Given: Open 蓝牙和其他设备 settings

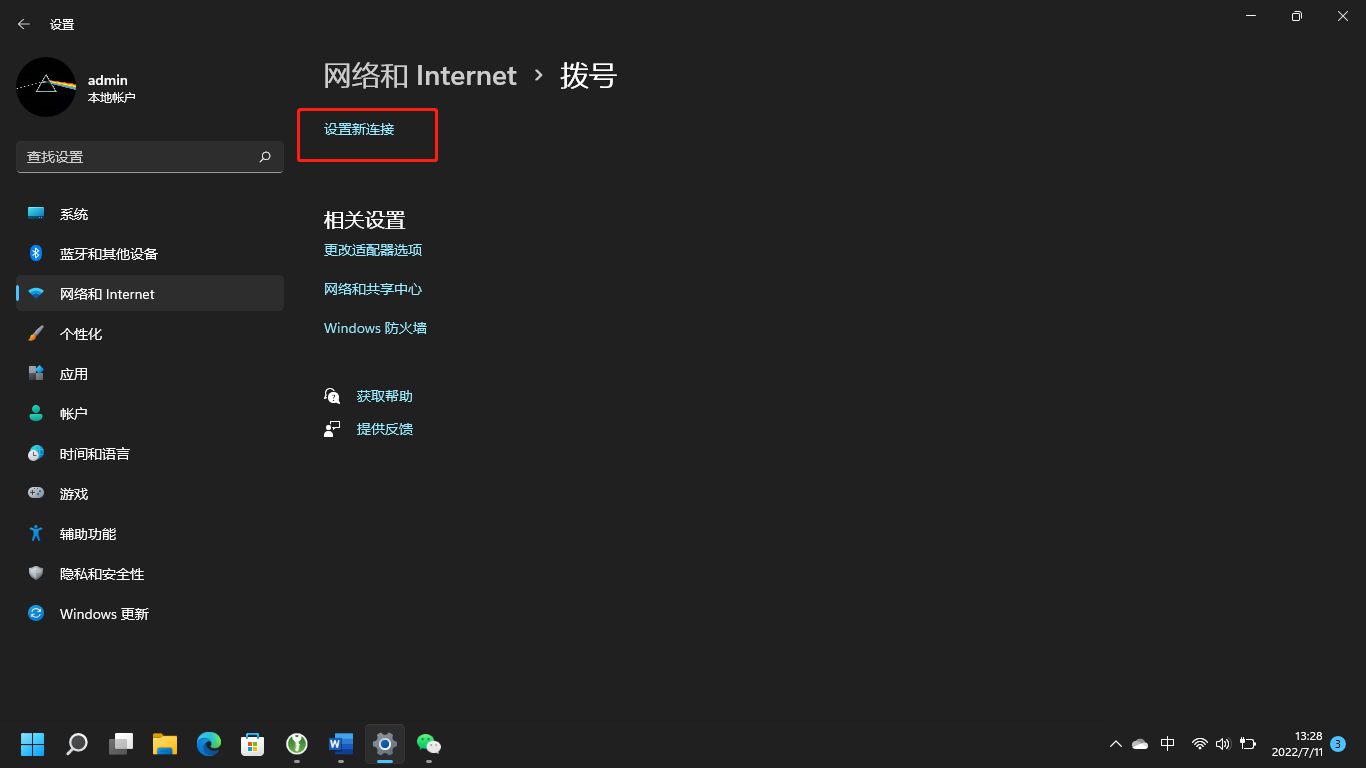Looking at the screenshot, I should coord(108,254).
